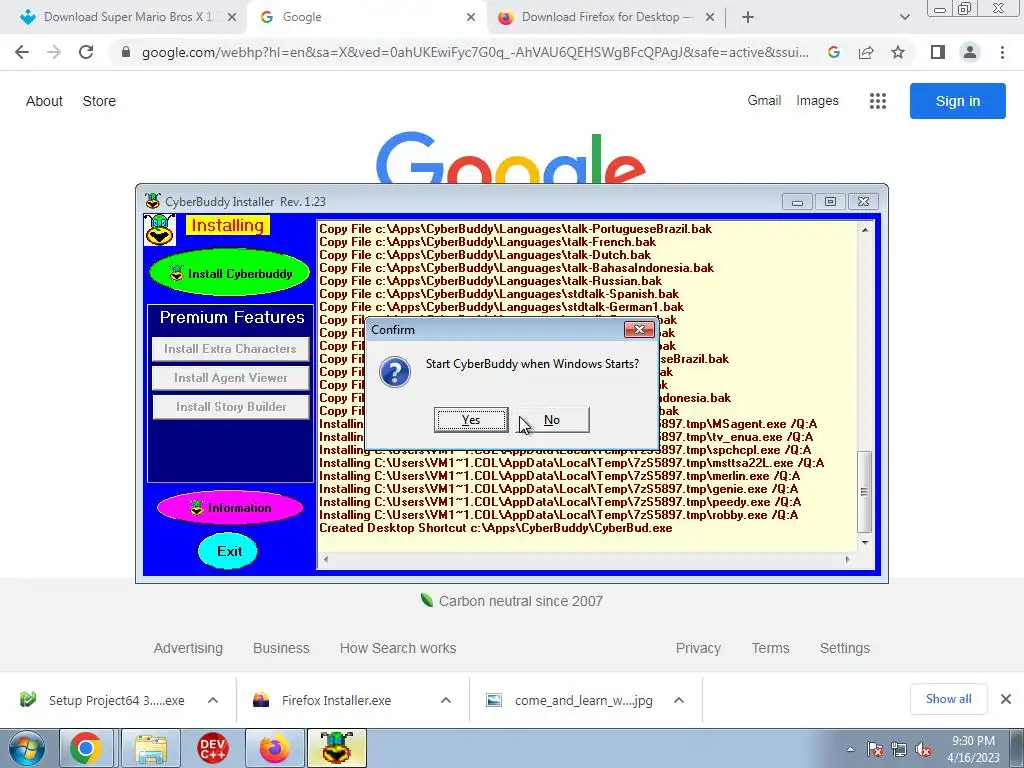Expand options for Setup Project64 download

[x=213, y=700]
